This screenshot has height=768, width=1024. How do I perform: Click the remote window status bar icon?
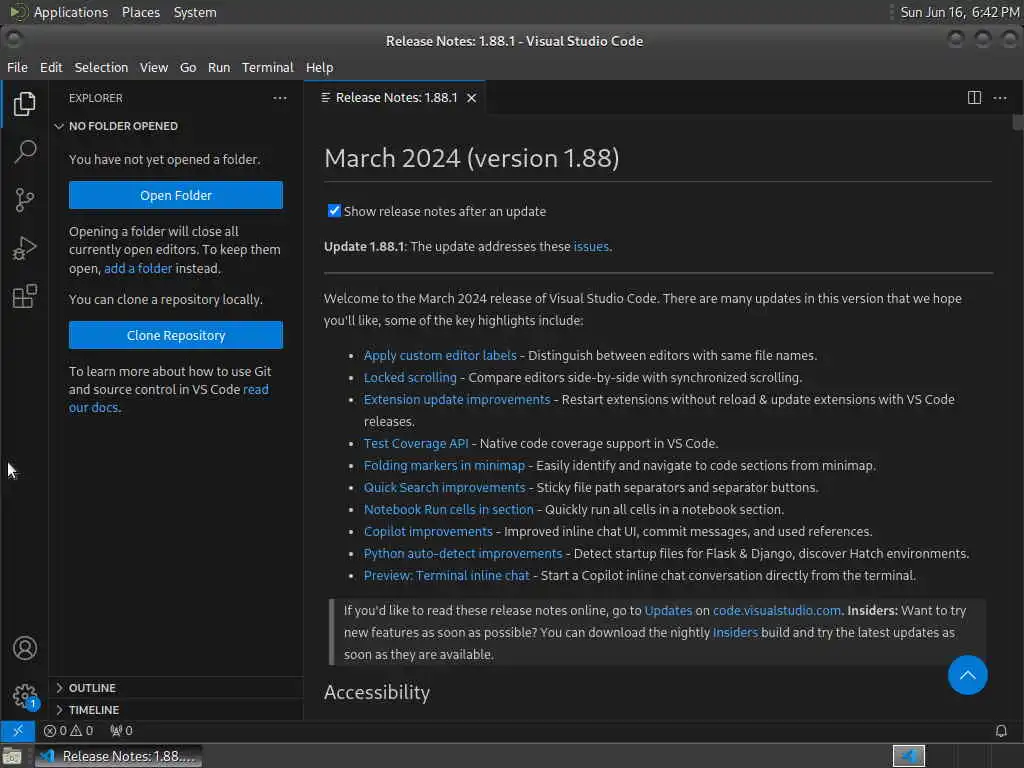click(18, 731)
